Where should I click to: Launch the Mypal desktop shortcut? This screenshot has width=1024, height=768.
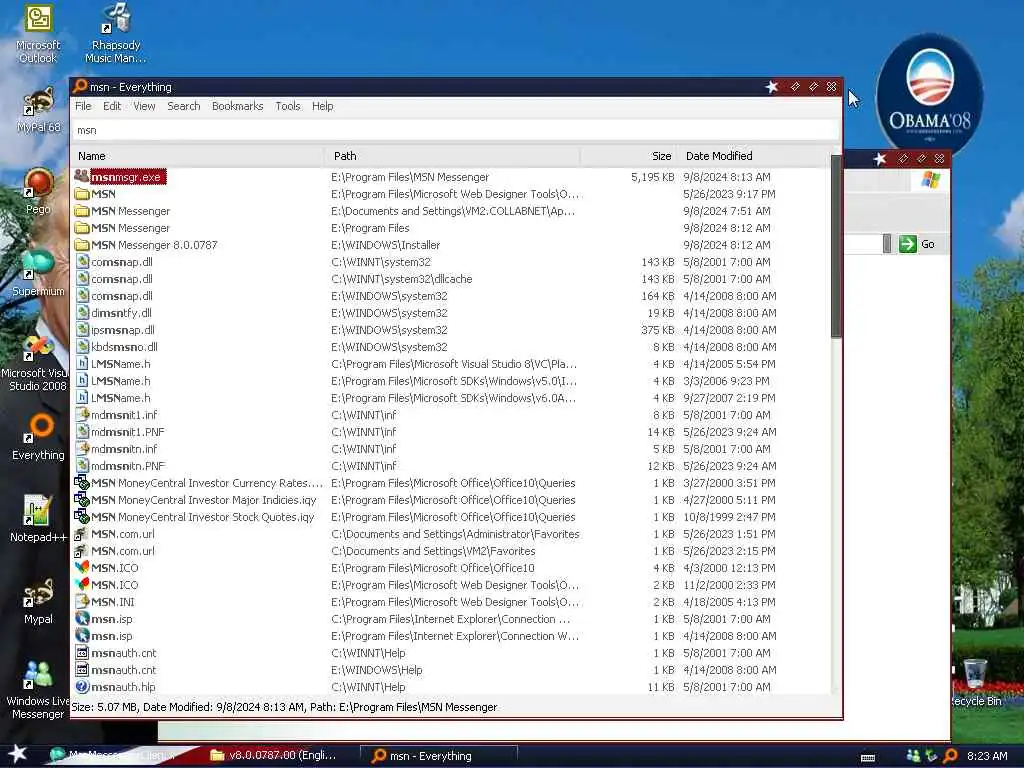pyautogui.click(x=38, y=601)
